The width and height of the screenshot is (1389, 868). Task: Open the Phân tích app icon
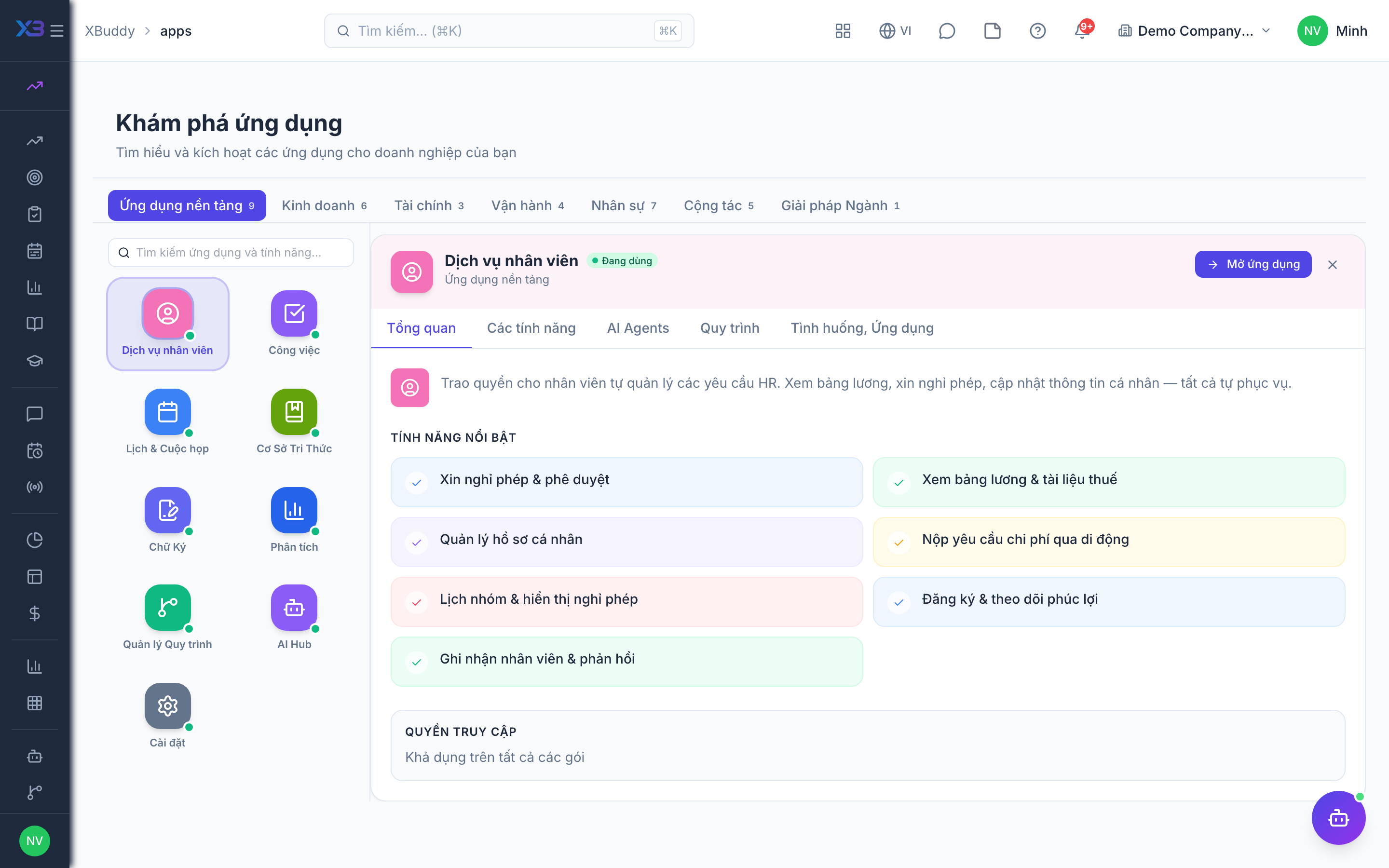pos(294,510)
